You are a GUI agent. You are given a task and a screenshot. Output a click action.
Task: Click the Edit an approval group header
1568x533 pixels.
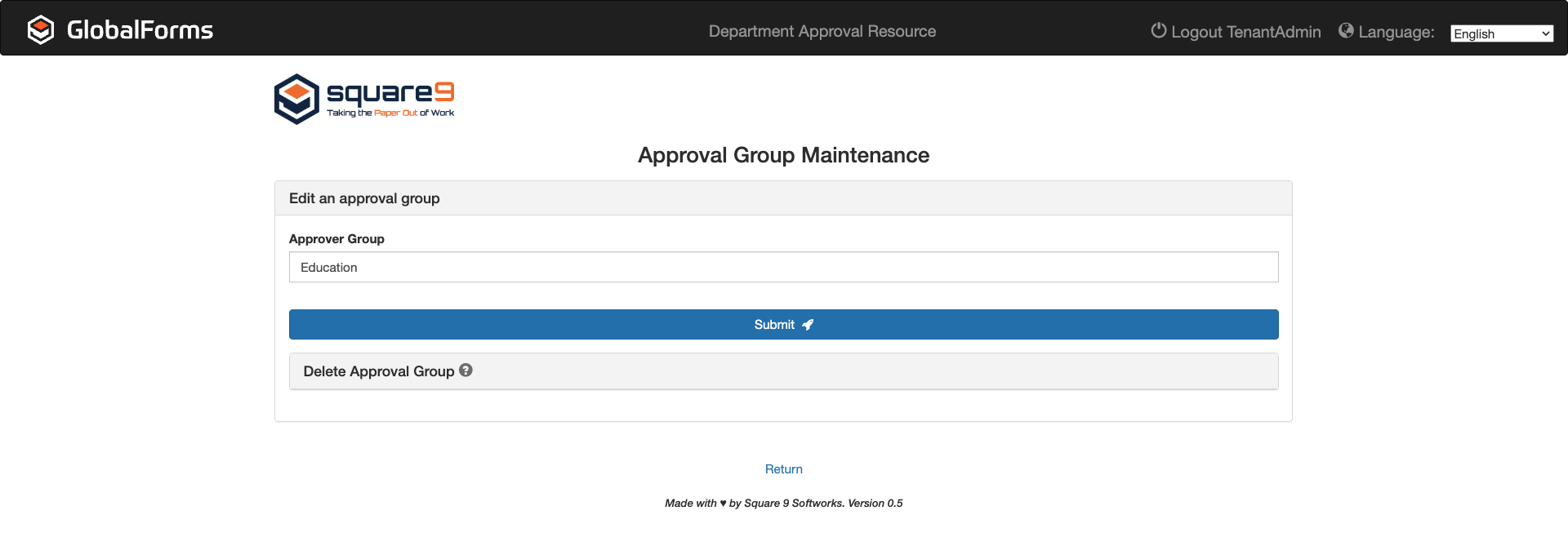(364, 198)
